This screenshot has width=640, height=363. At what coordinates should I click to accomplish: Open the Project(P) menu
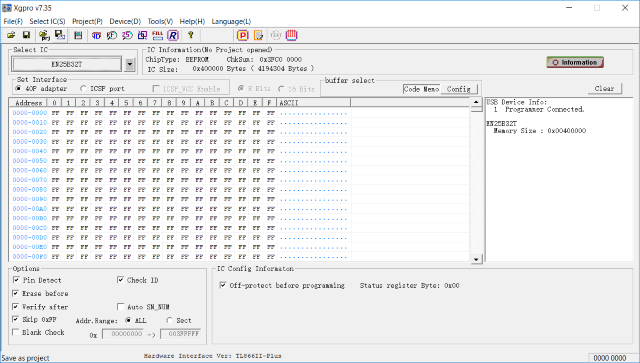[x=87, y=21]
